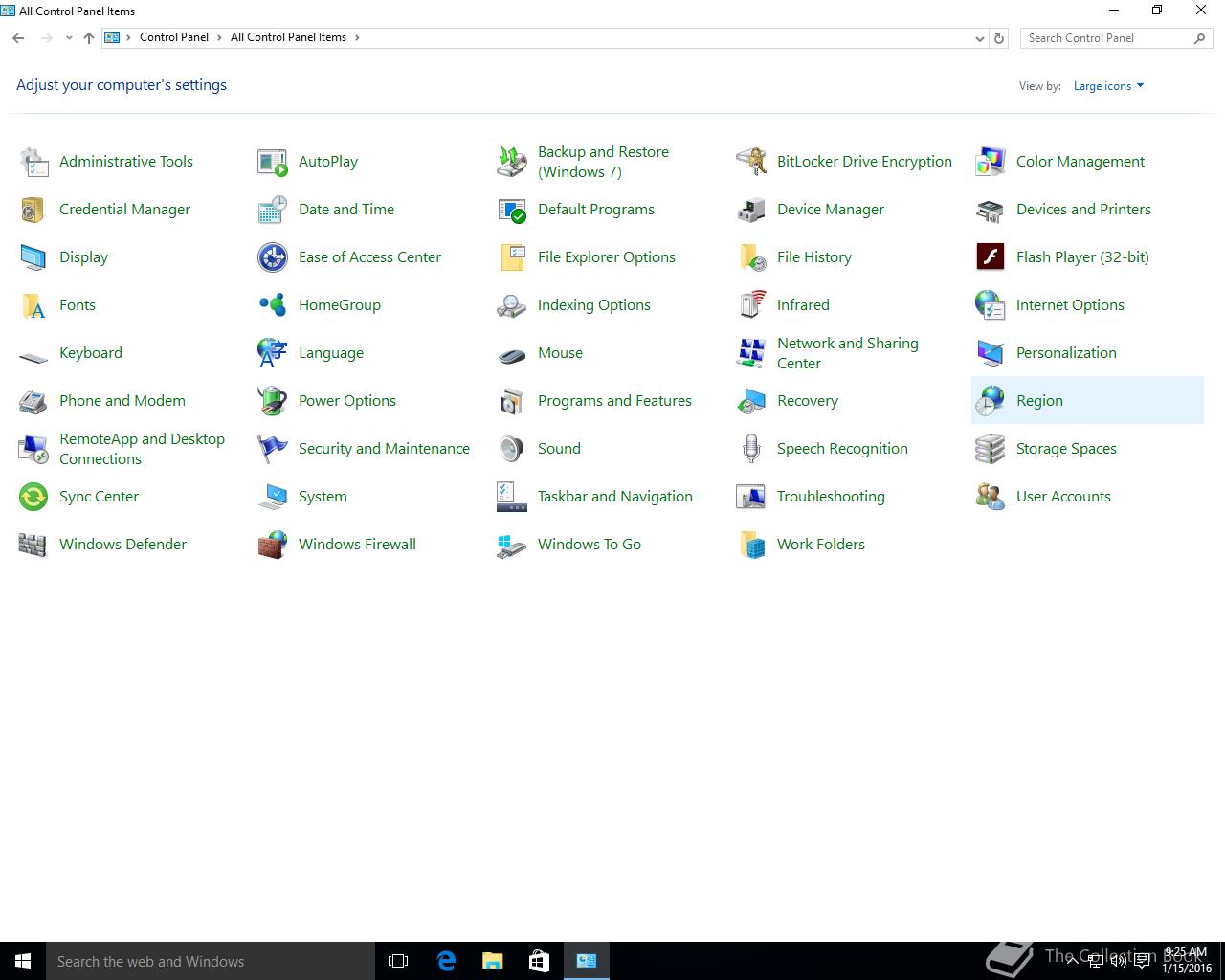Go up one level with Up arrow
This screenshot has width=1225, height=980.
pos(89,38)
